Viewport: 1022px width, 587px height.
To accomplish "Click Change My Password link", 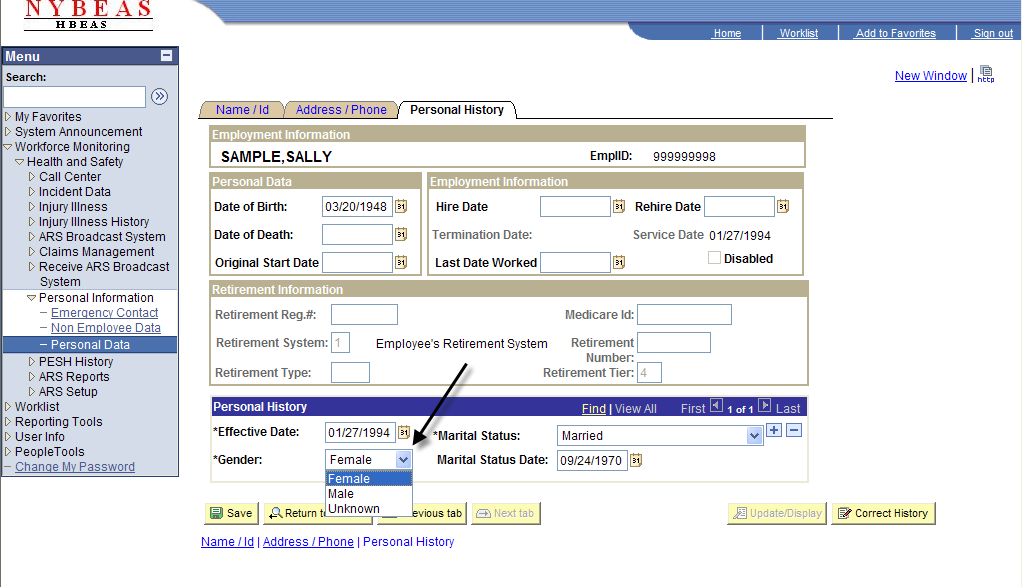I will pyautogui.click(x=75, y=466).
